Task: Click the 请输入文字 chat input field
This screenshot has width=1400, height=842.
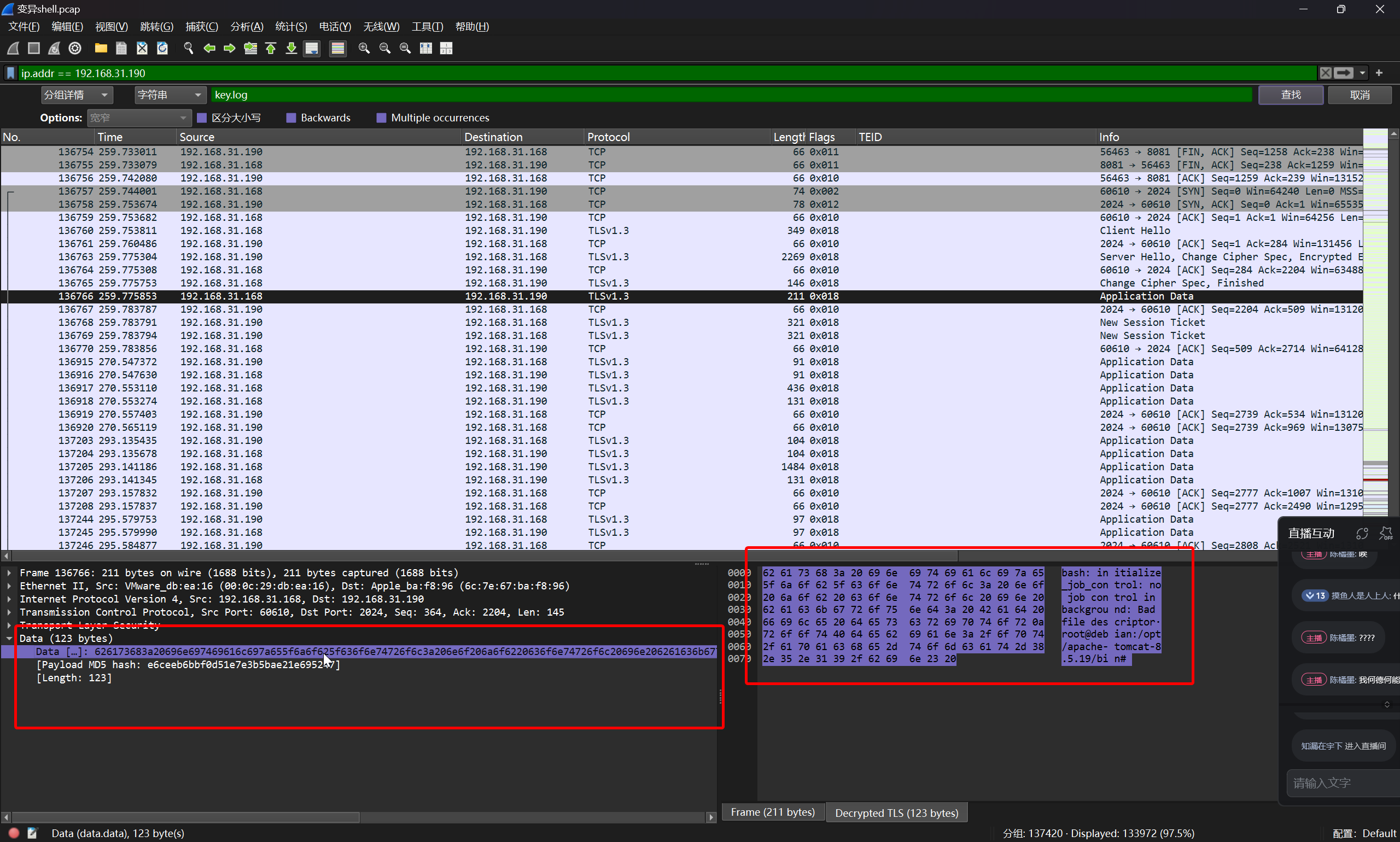Action: coord(1342,783)
